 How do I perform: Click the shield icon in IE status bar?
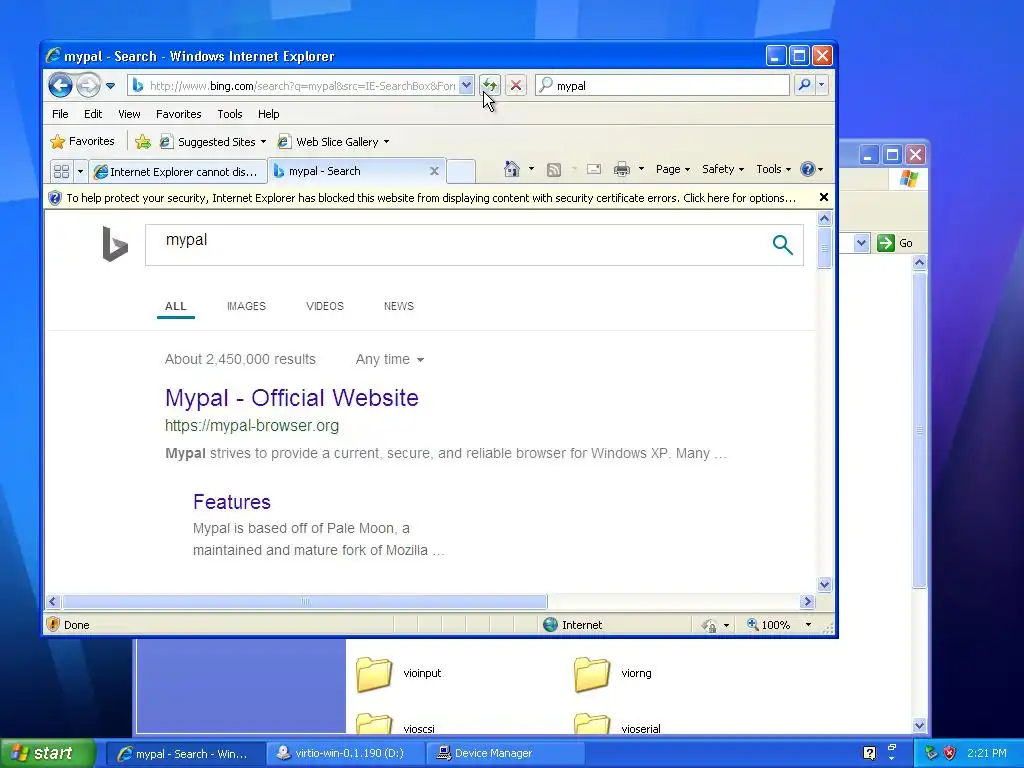point(54,624)
